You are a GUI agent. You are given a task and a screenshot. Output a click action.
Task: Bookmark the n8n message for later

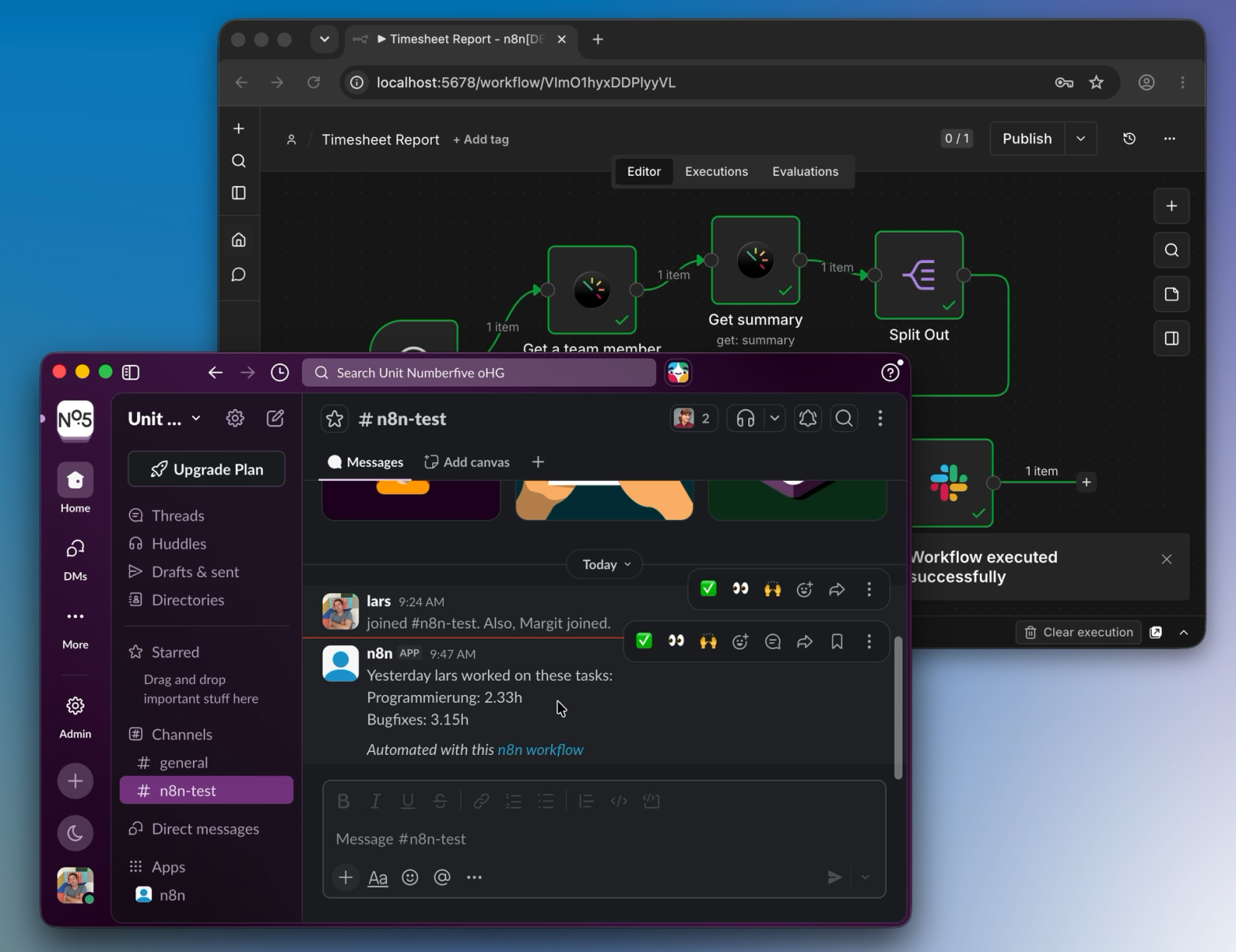[837, 641]
